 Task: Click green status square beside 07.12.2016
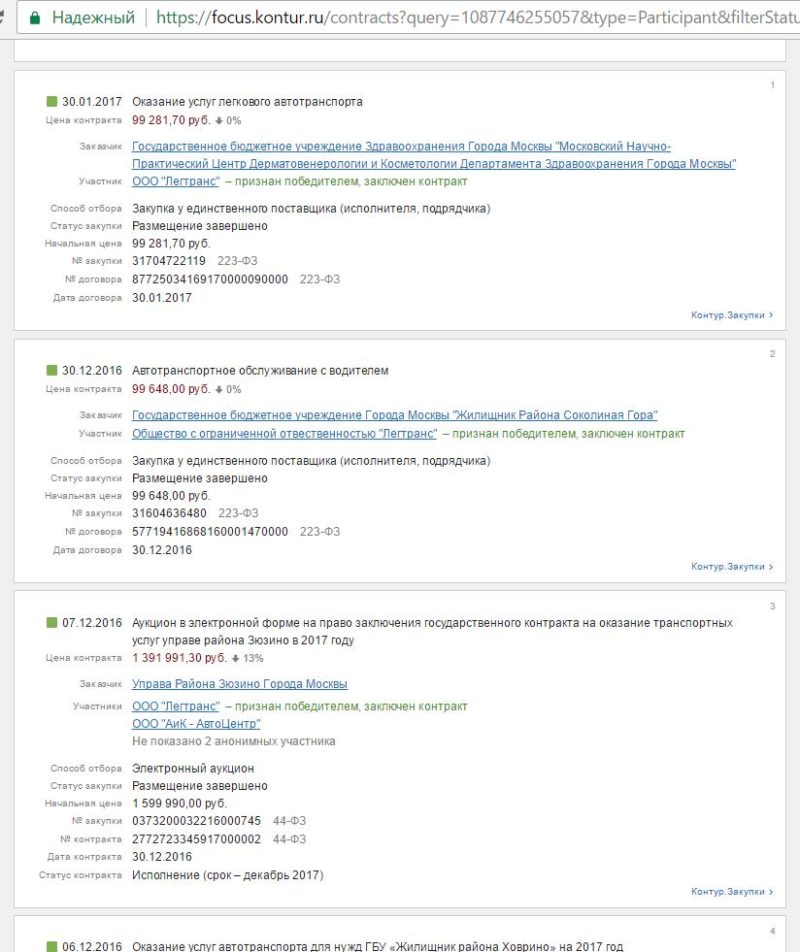coord(52,622)
